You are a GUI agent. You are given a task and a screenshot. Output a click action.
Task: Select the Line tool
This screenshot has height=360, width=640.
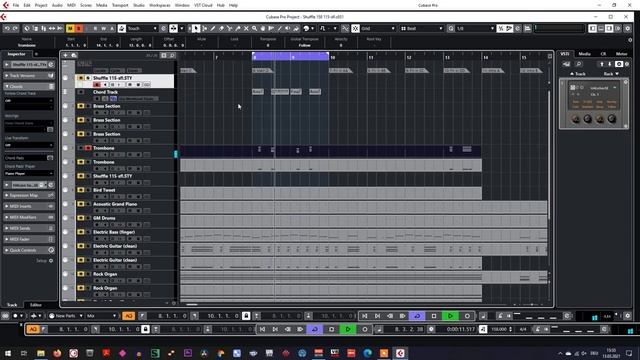click(280, 28)
